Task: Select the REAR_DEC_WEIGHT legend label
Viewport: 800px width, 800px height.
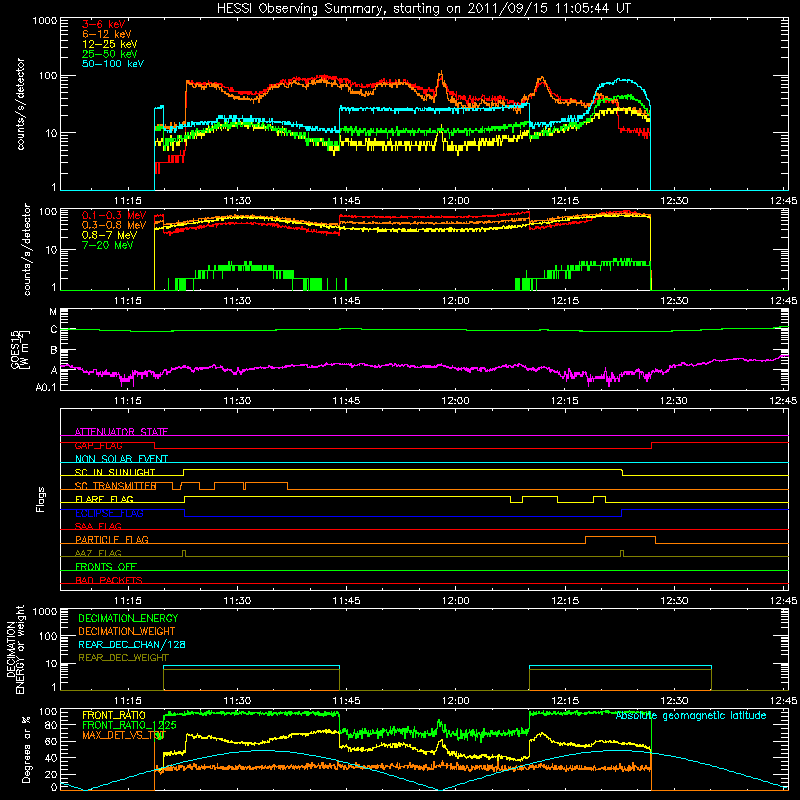Action: [x=123, y=658]
